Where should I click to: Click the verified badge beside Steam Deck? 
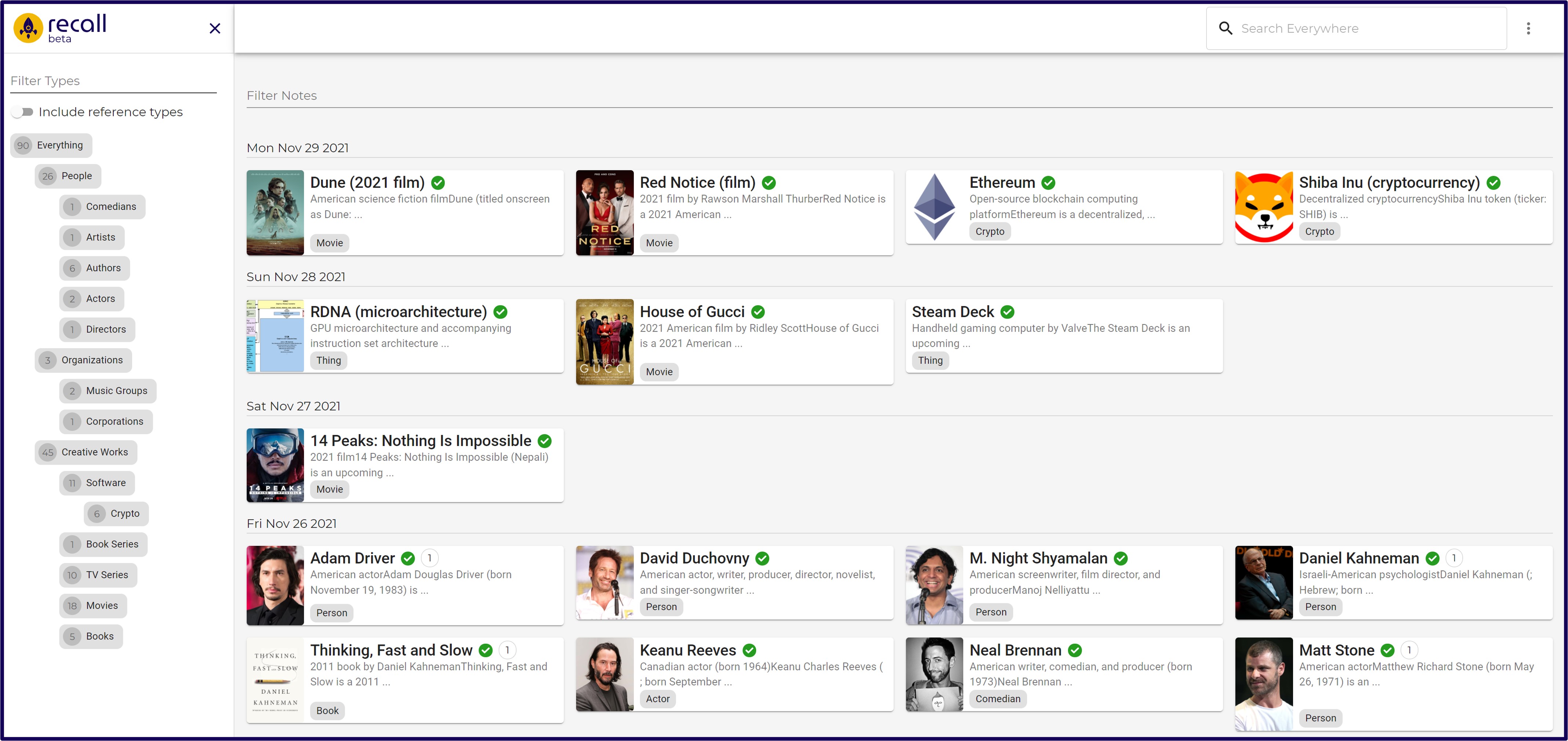1008,312
